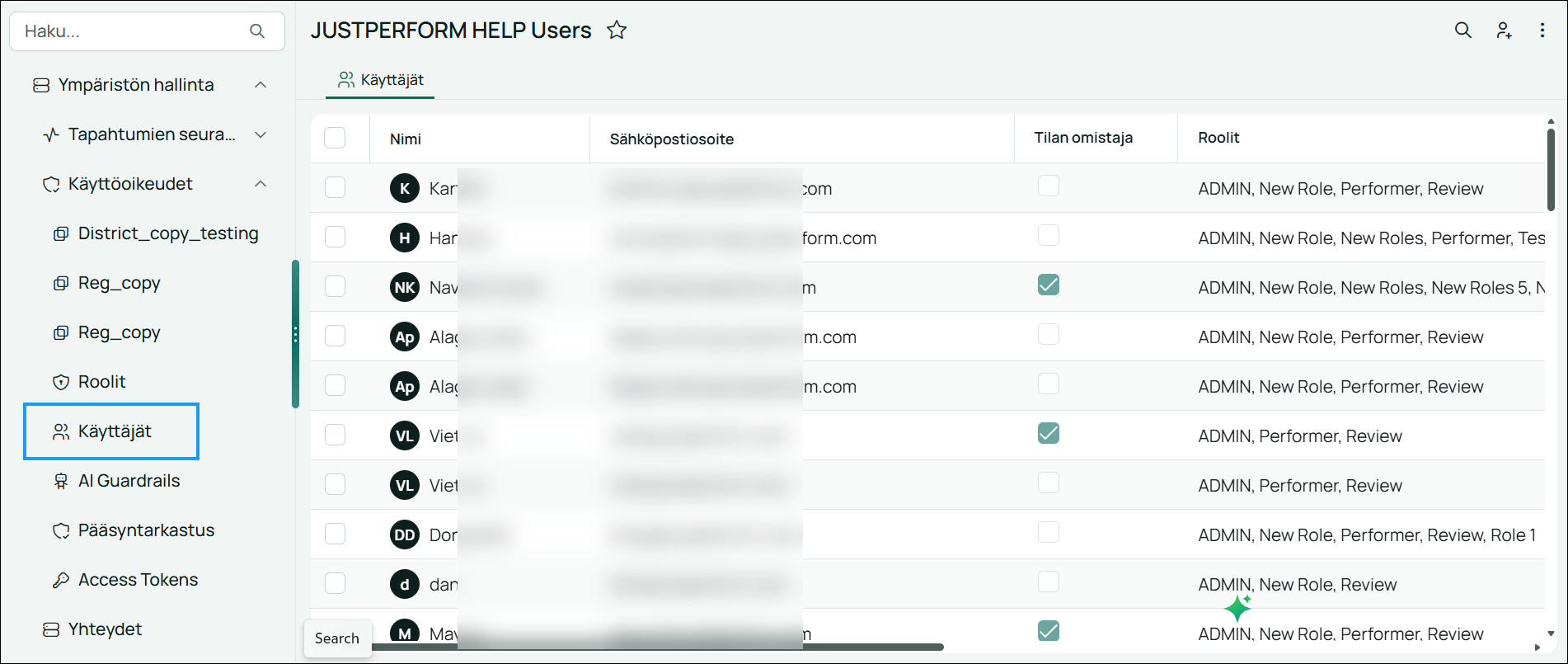The image size is (1568, 664).
Task: Click the add user icon
Action: pyautogui.click(x=1504, y=31)
